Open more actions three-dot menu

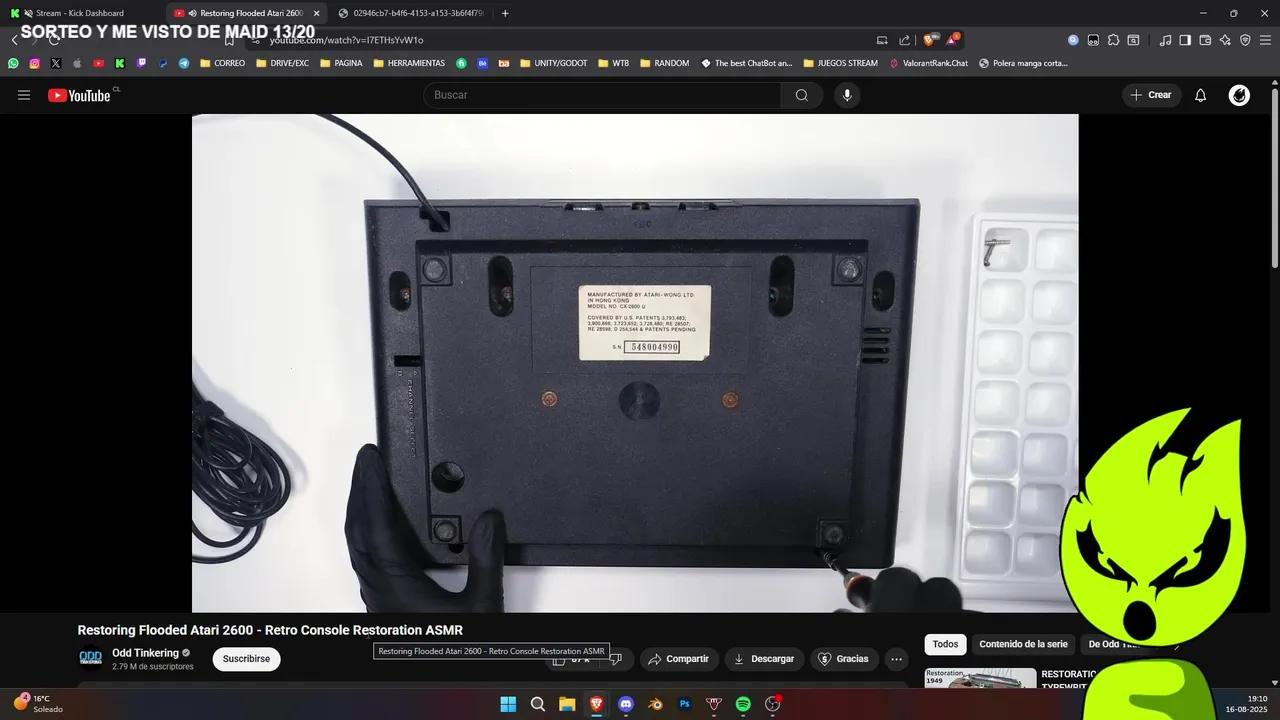[x=896, y=659]
